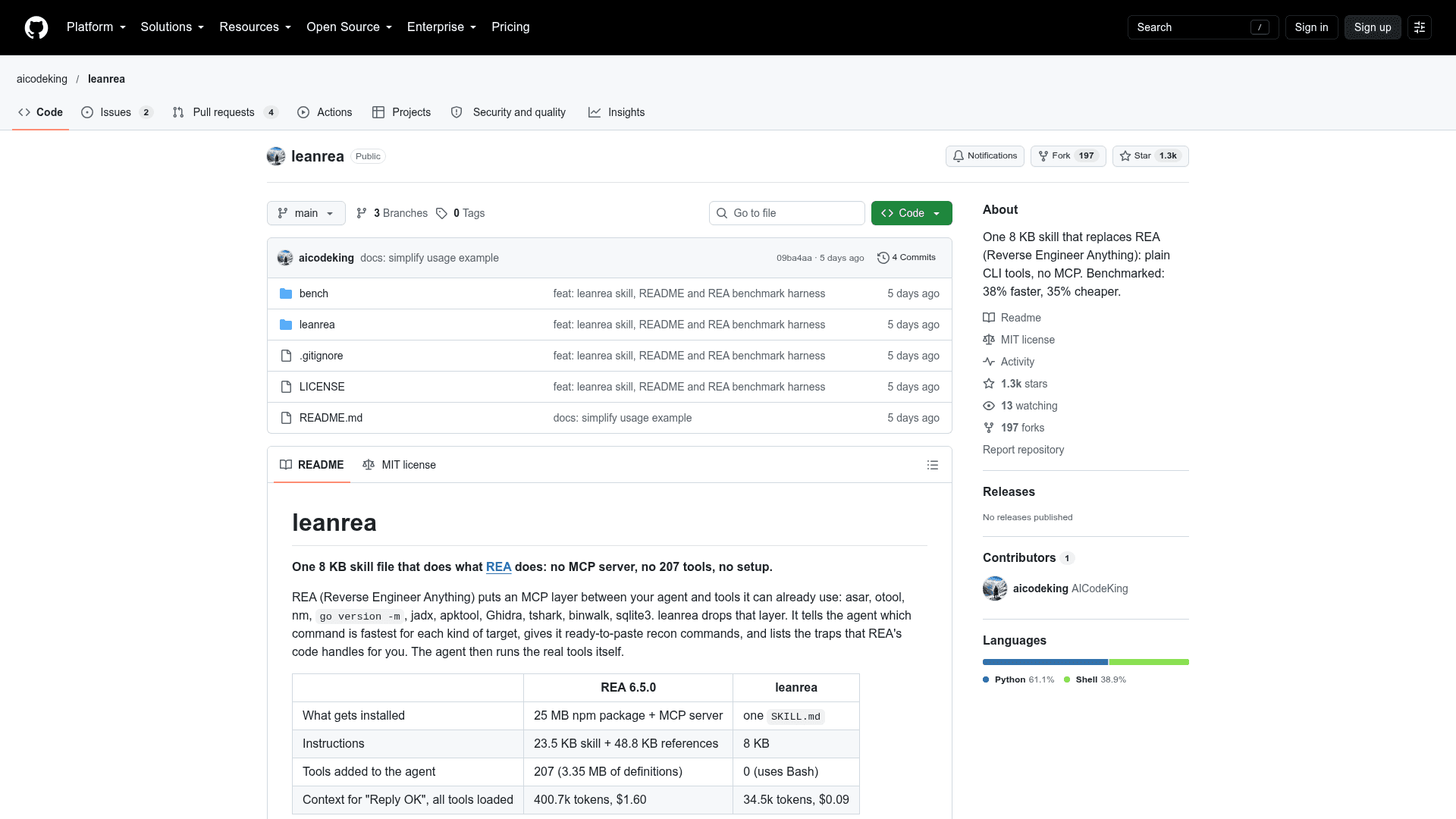
Task: Open the Report repository link
Action: coord(1023,450)
